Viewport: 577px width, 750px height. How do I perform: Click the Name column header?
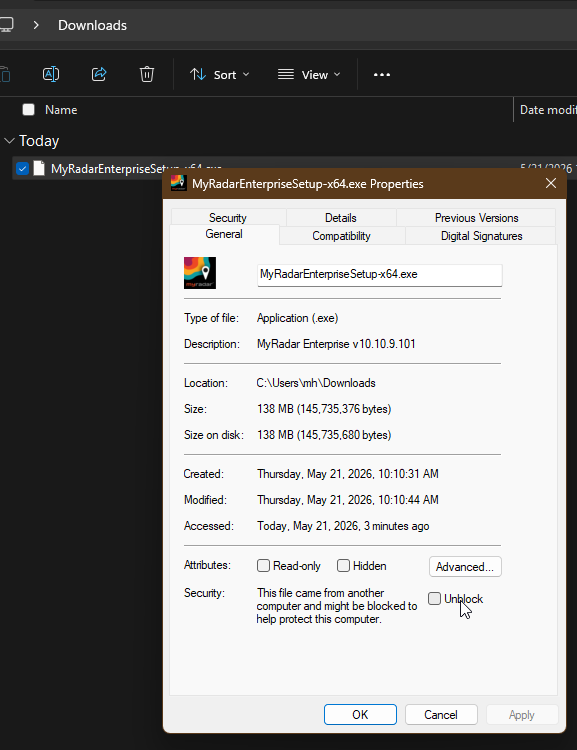(x=61, y=110)
